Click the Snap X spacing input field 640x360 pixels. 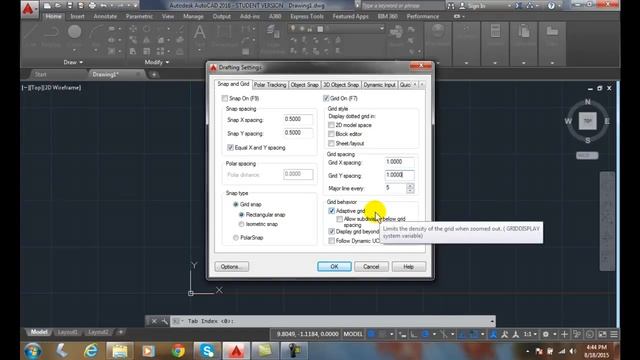[x=298, y=119]
